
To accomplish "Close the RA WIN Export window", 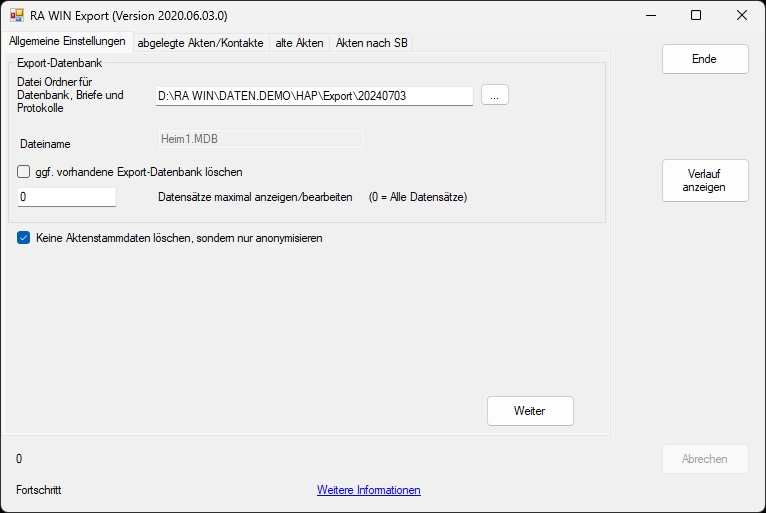I will pos(742,16).
